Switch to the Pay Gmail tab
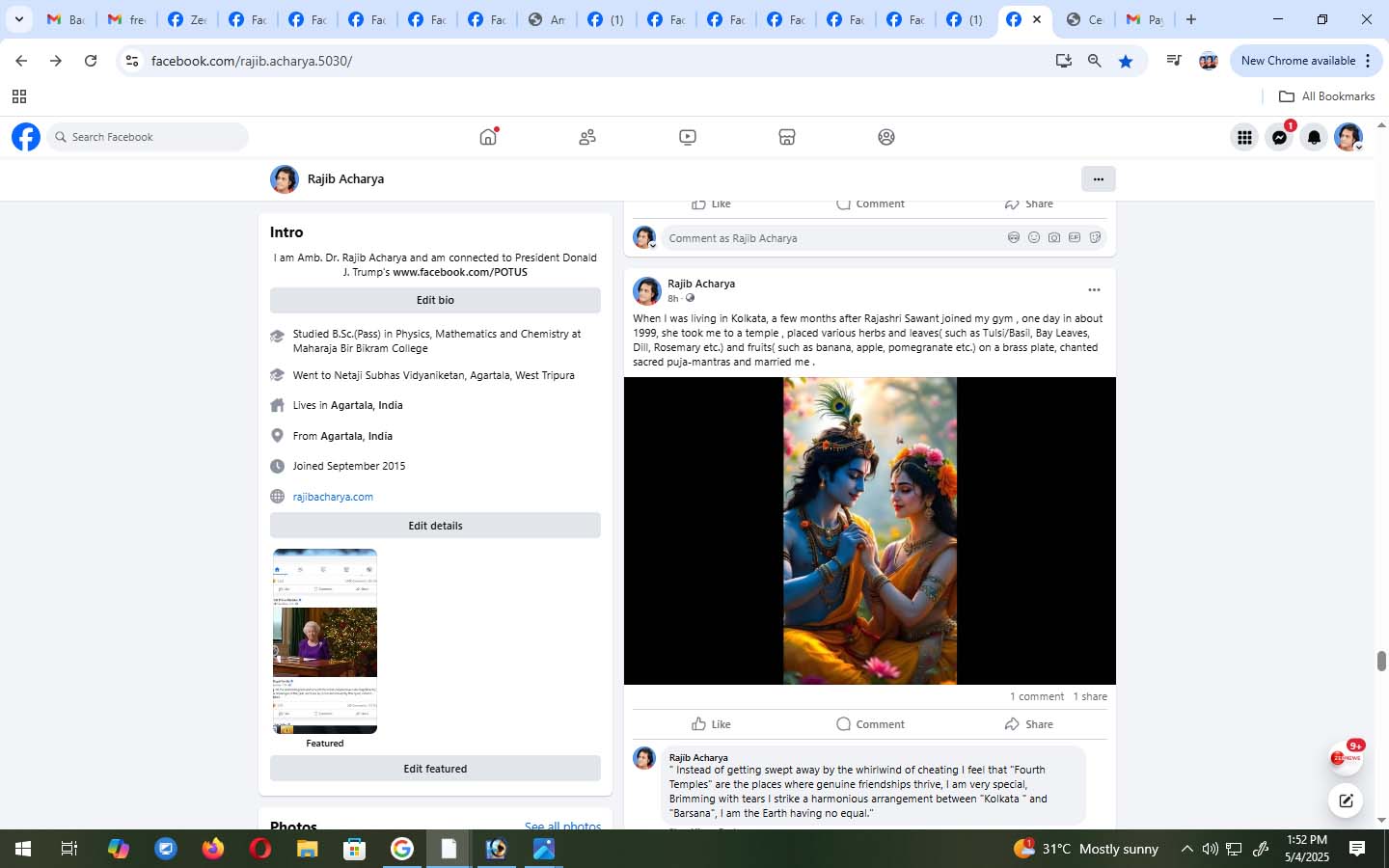This screenshot has width=1389, height=868. tap(1144, 19)
